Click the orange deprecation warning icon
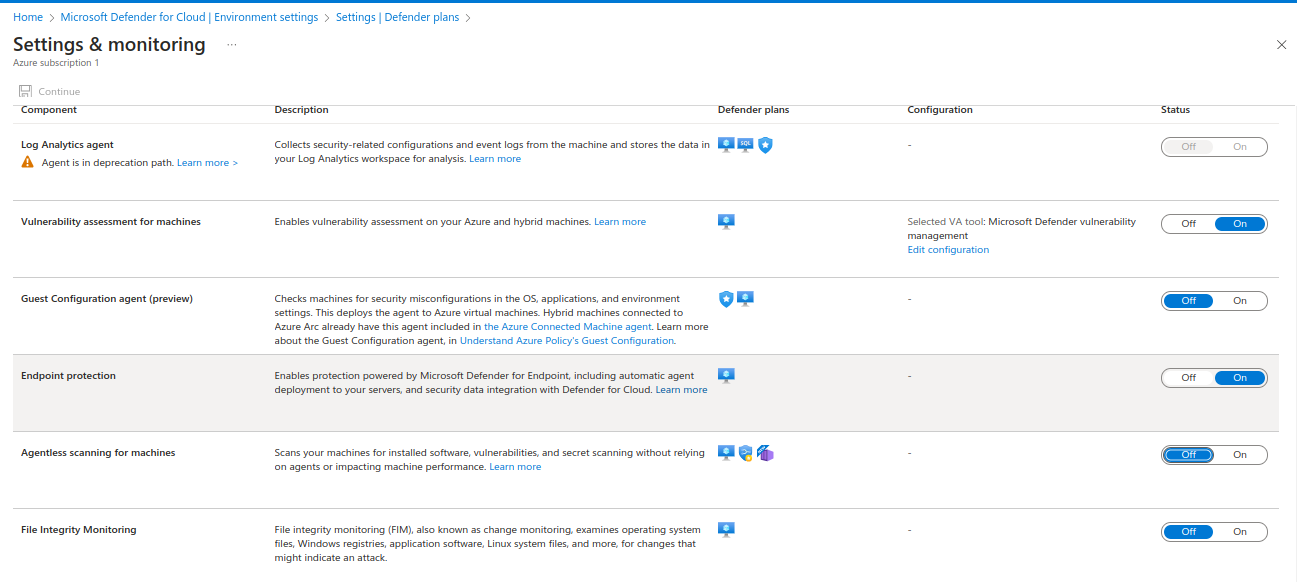 (x=28, y=162)
